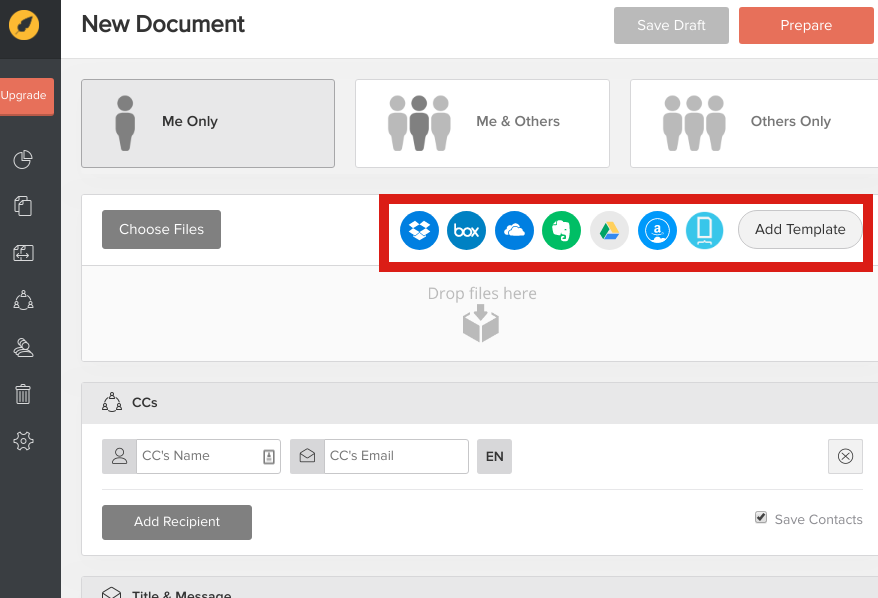This screenshot has height=598, width=878.
Task: Open the dashboard pie chart icon
Action: pyautogui.click(x=23, y=160)
